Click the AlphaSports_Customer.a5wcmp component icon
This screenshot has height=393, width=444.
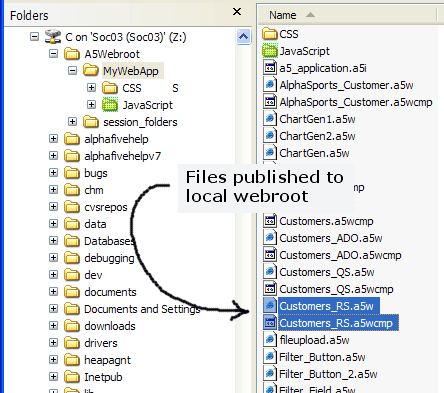(x=270, y=102)
